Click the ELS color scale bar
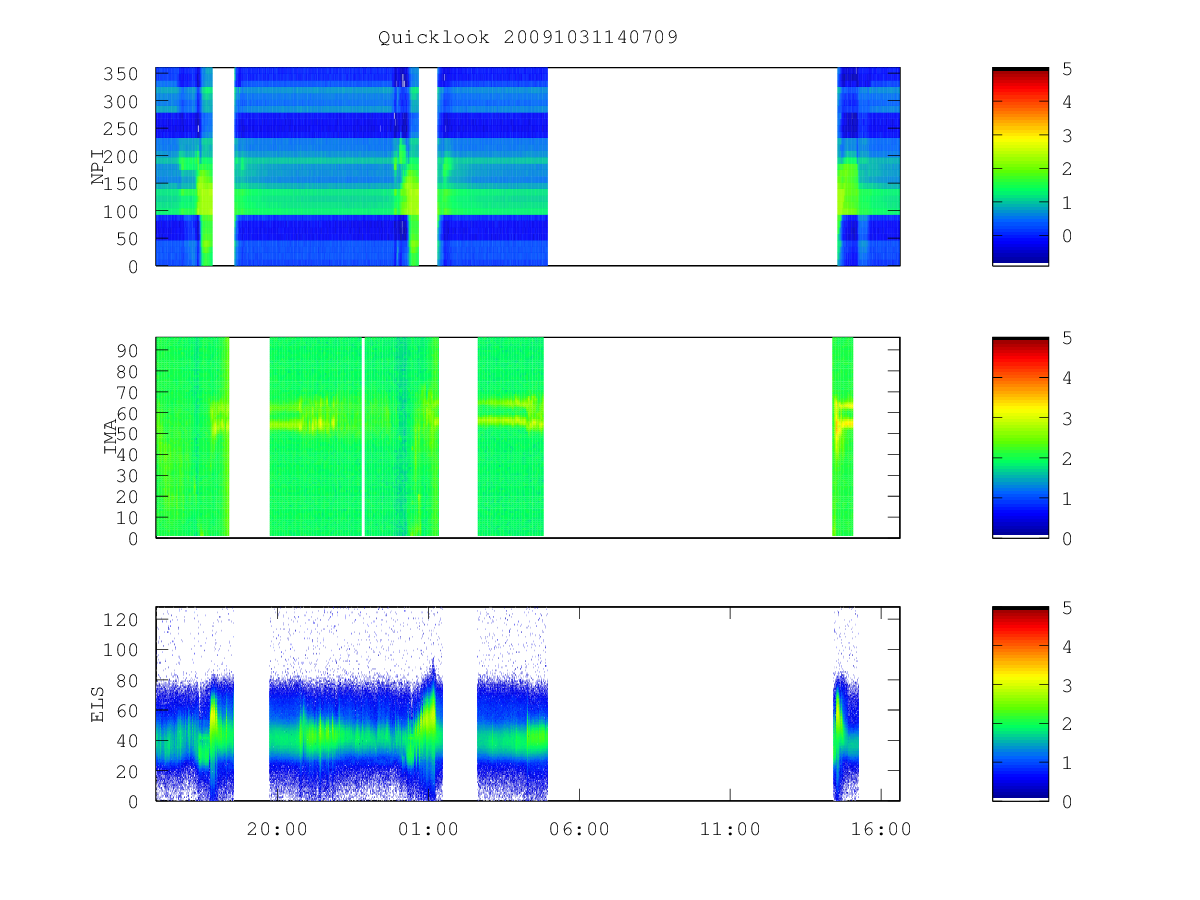 (x=1020, y=704)
